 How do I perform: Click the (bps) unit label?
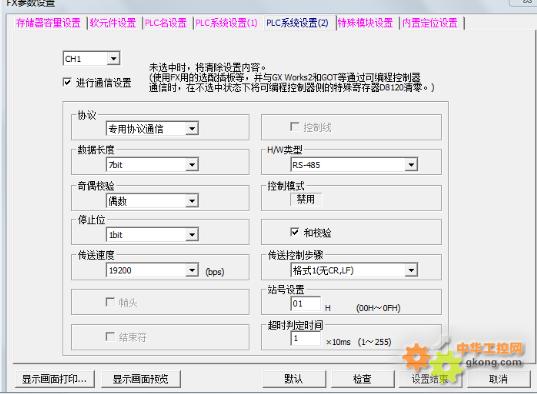click(x=215, y=272)
